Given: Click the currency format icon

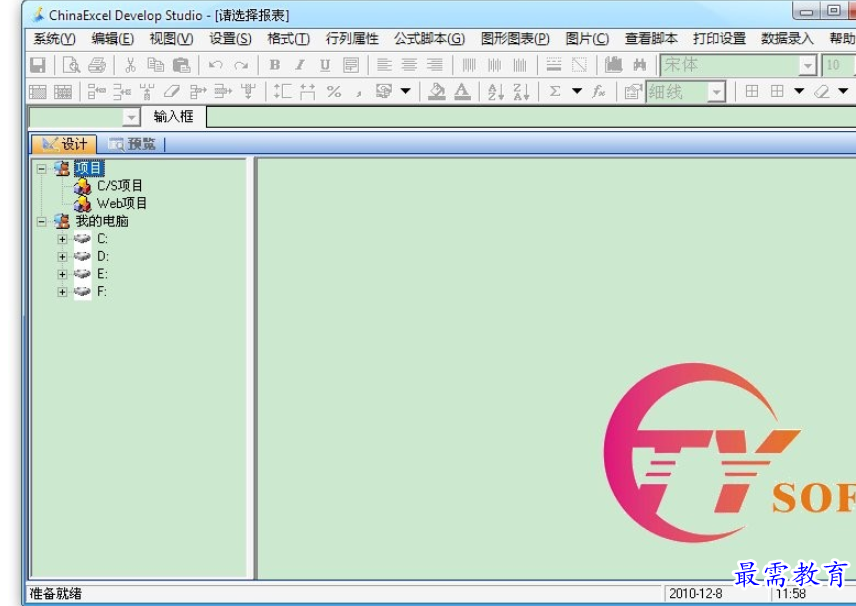Looking at the screenshot, I should [x=384, y=91].
